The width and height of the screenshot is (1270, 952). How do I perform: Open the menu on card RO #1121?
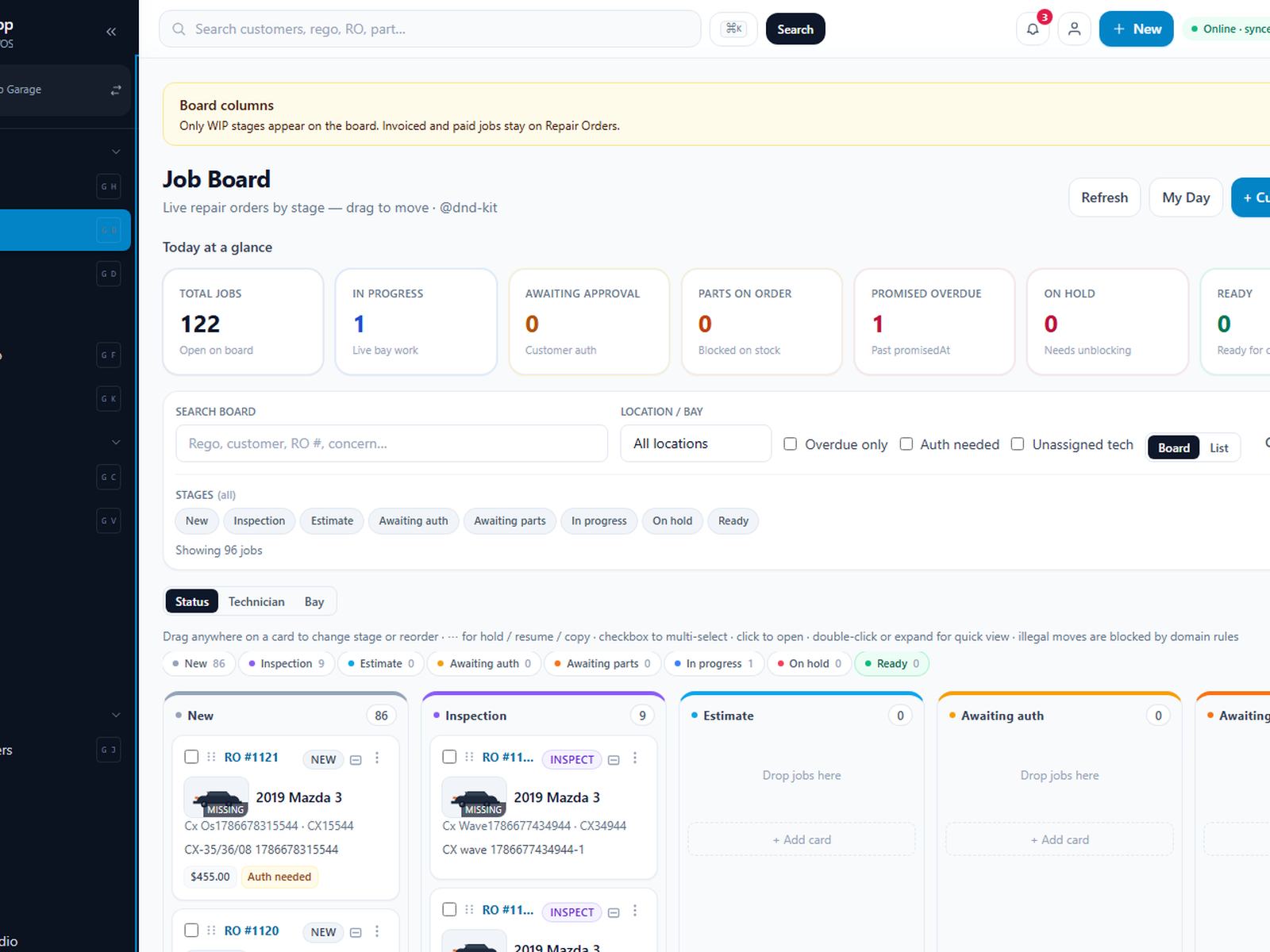click(377, 758)
